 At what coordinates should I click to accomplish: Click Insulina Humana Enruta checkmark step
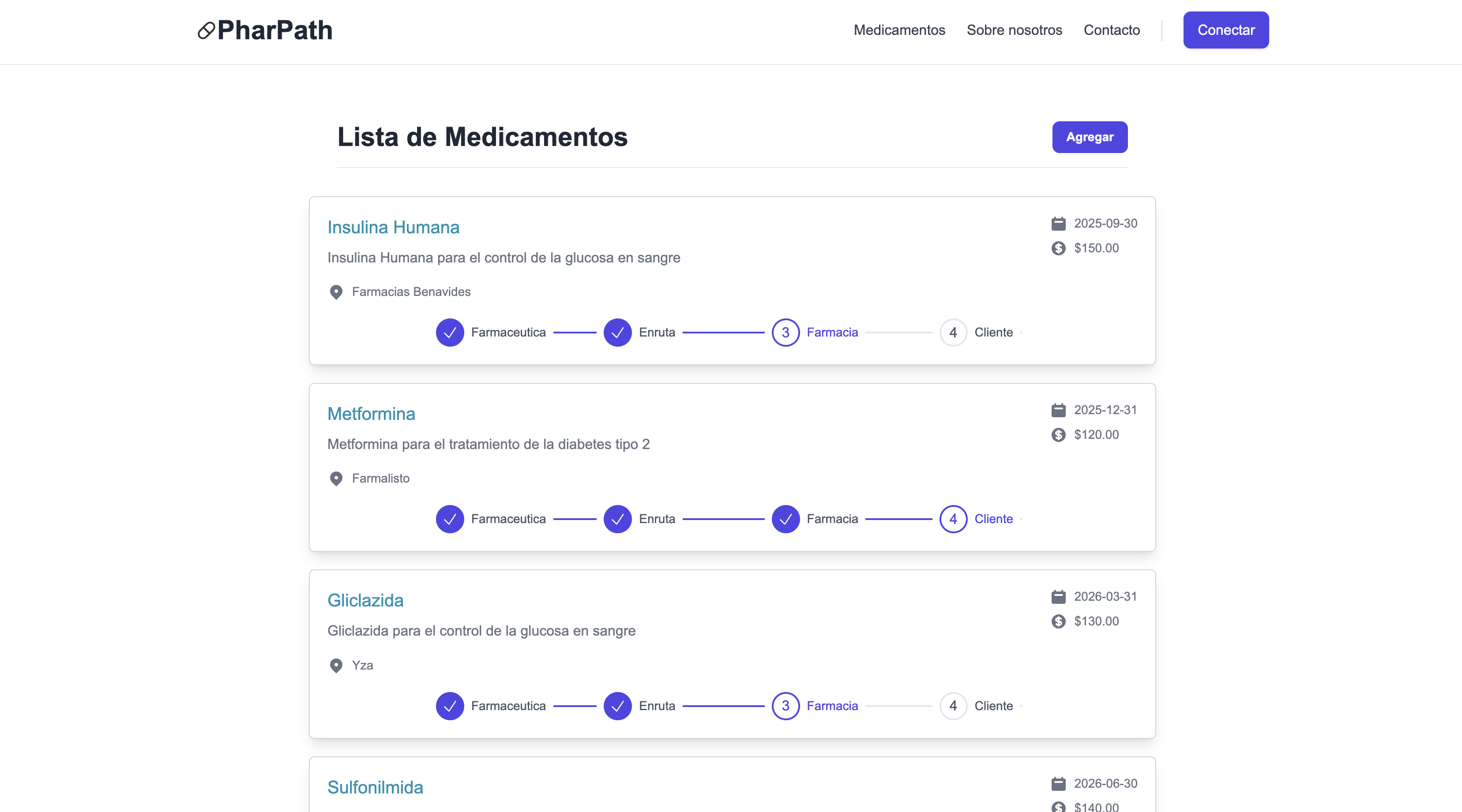tap(617, 333)
